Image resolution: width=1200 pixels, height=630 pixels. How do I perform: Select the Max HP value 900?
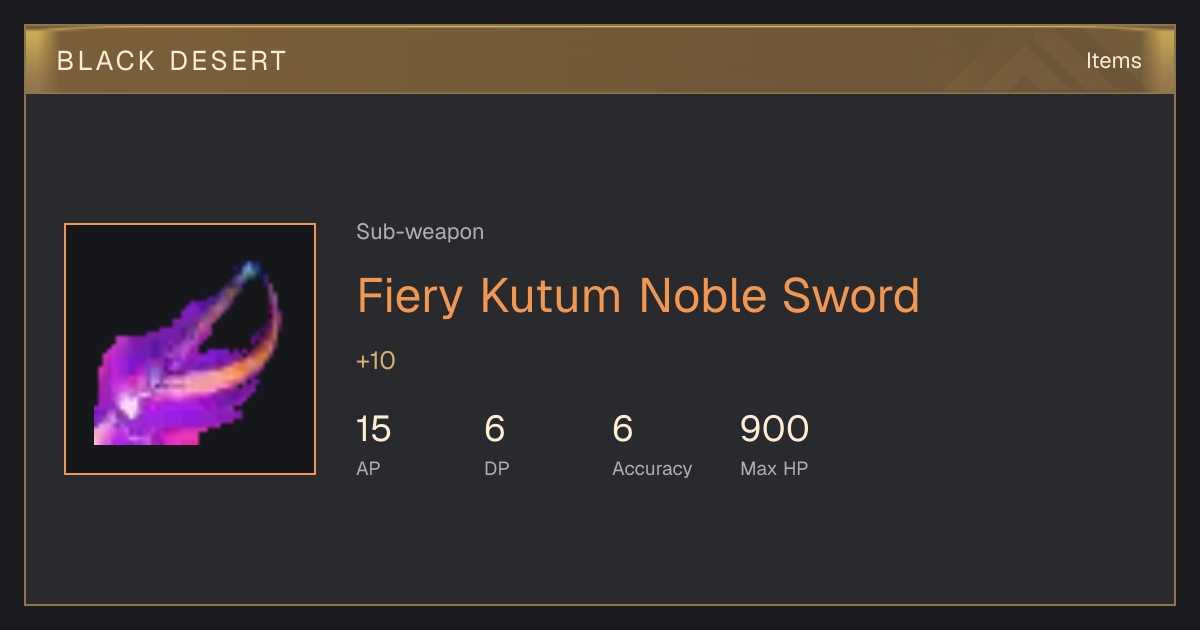775,429
